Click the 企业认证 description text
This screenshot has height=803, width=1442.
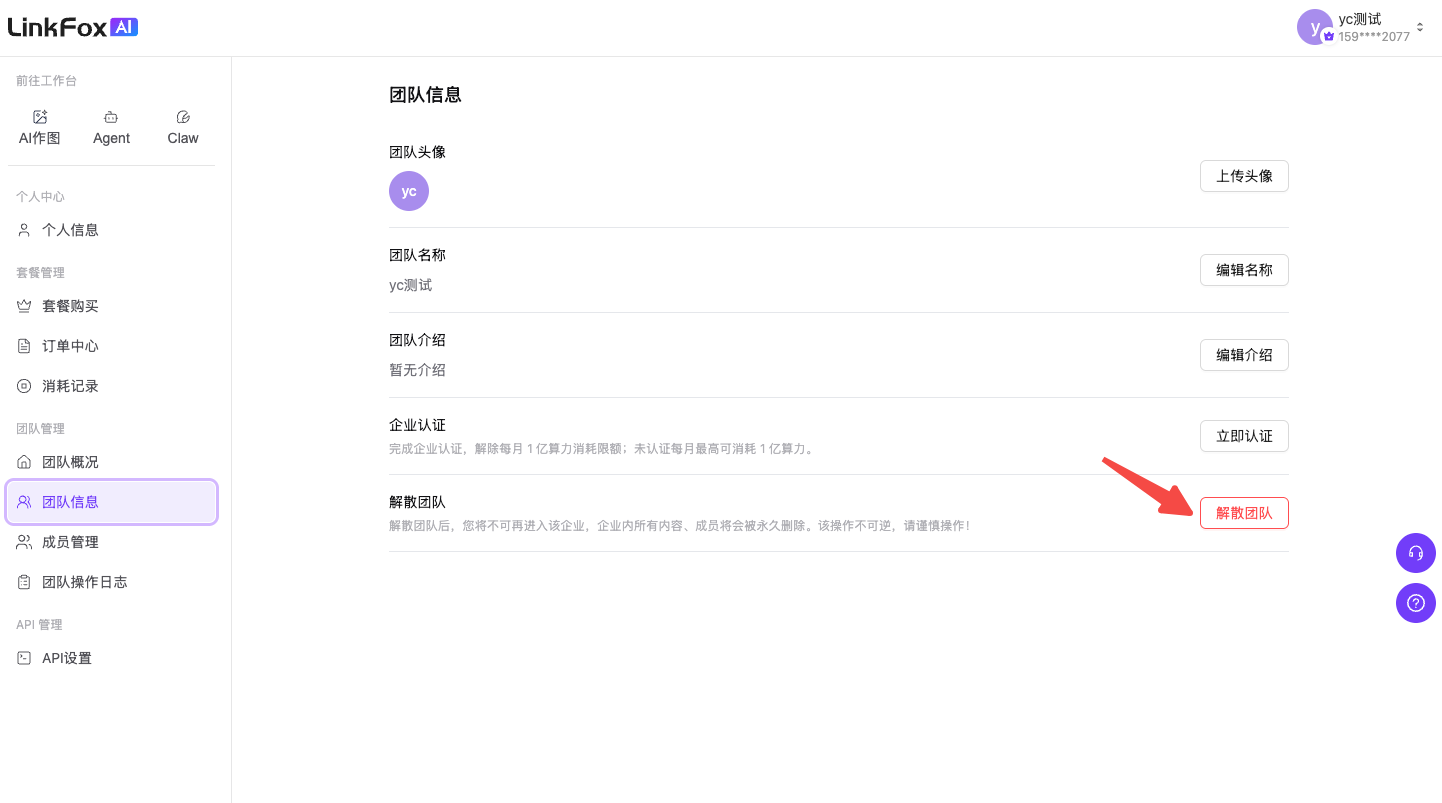(x=603, y=449)
